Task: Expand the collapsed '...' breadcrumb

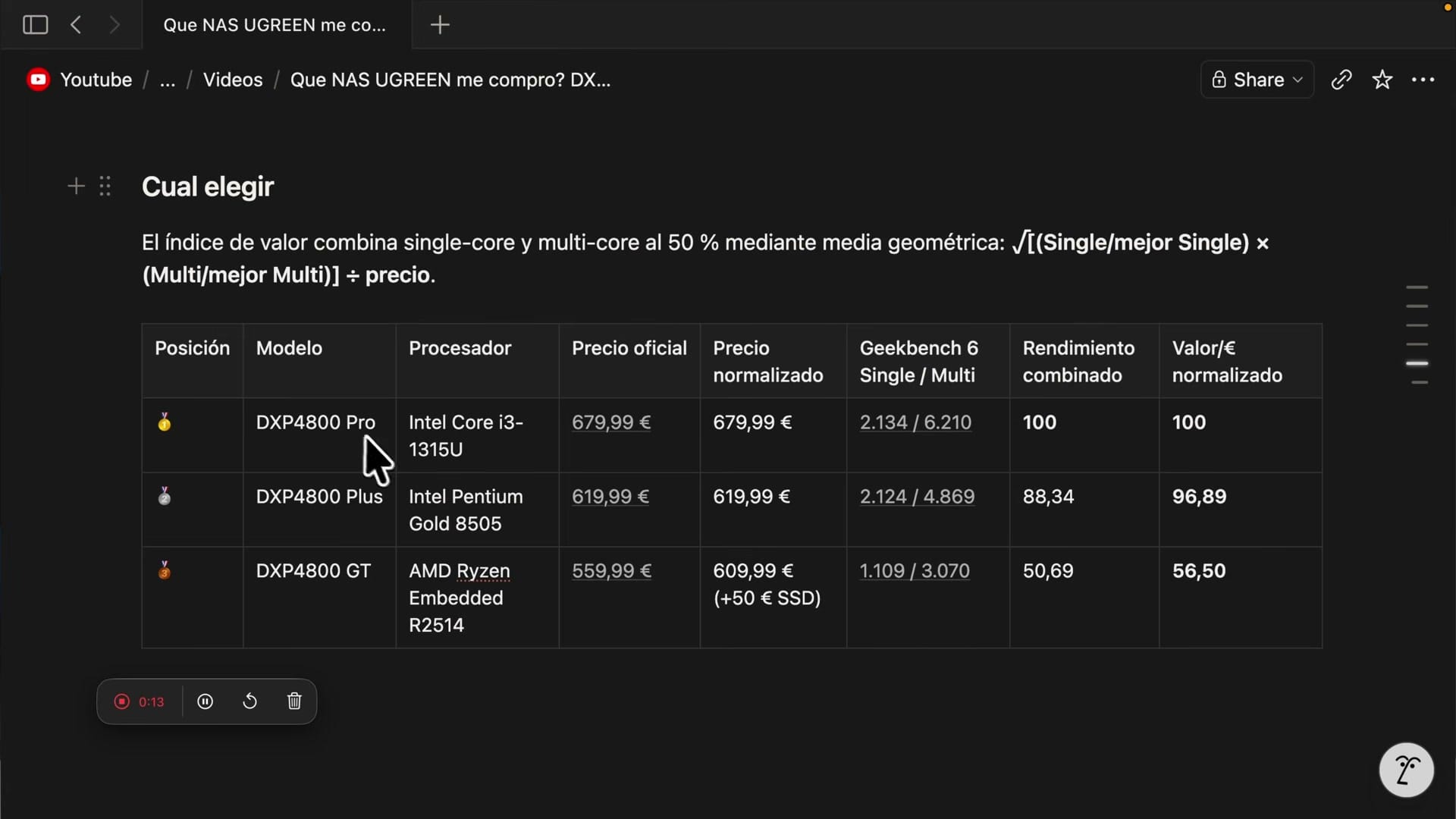Action: [x=168, y=80]
